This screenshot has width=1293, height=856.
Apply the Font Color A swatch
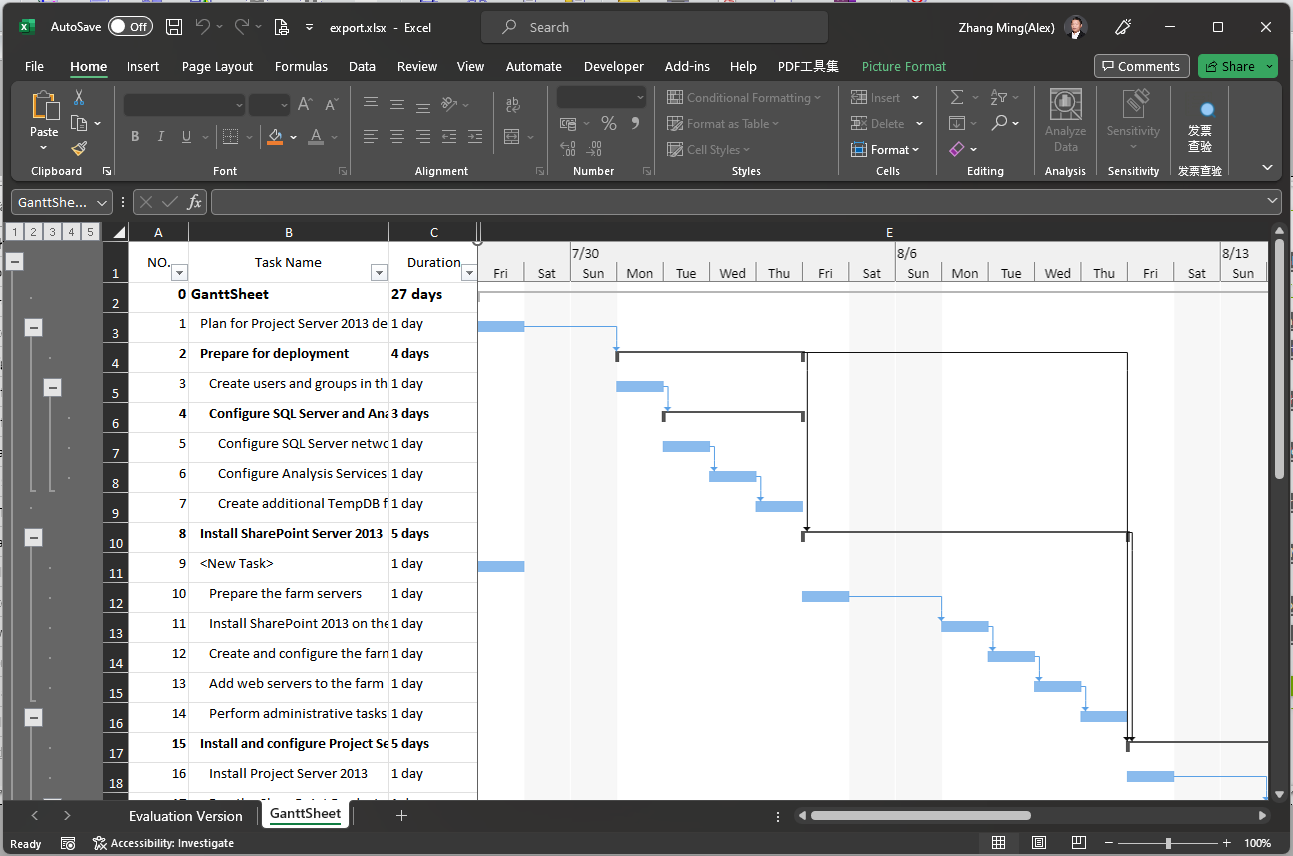tap(316, 137)
